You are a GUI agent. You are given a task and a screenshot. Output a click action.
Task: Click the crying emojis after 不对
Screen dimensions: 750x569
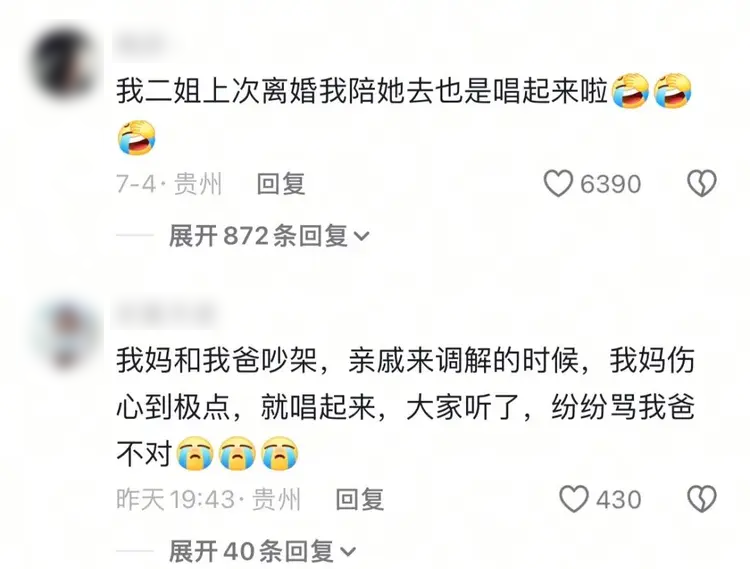[237, 454]
